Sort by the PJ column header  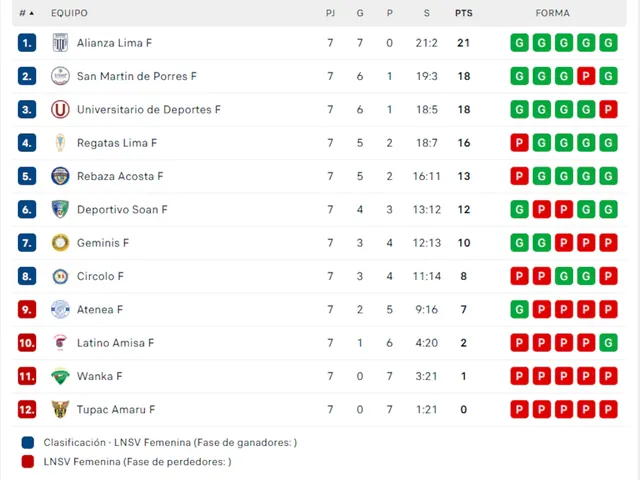click(x=330, y=13)
